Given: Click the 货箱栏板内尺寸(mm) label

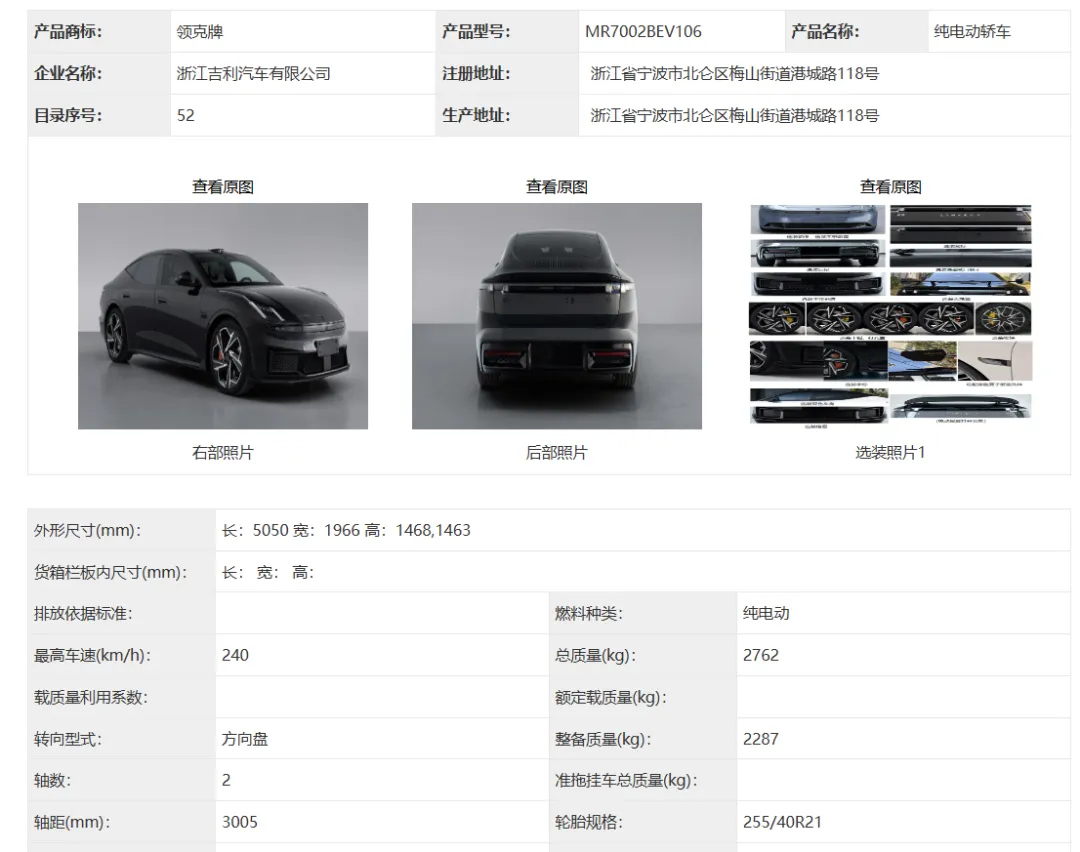Looking at the screenshot, I should 110,572.
